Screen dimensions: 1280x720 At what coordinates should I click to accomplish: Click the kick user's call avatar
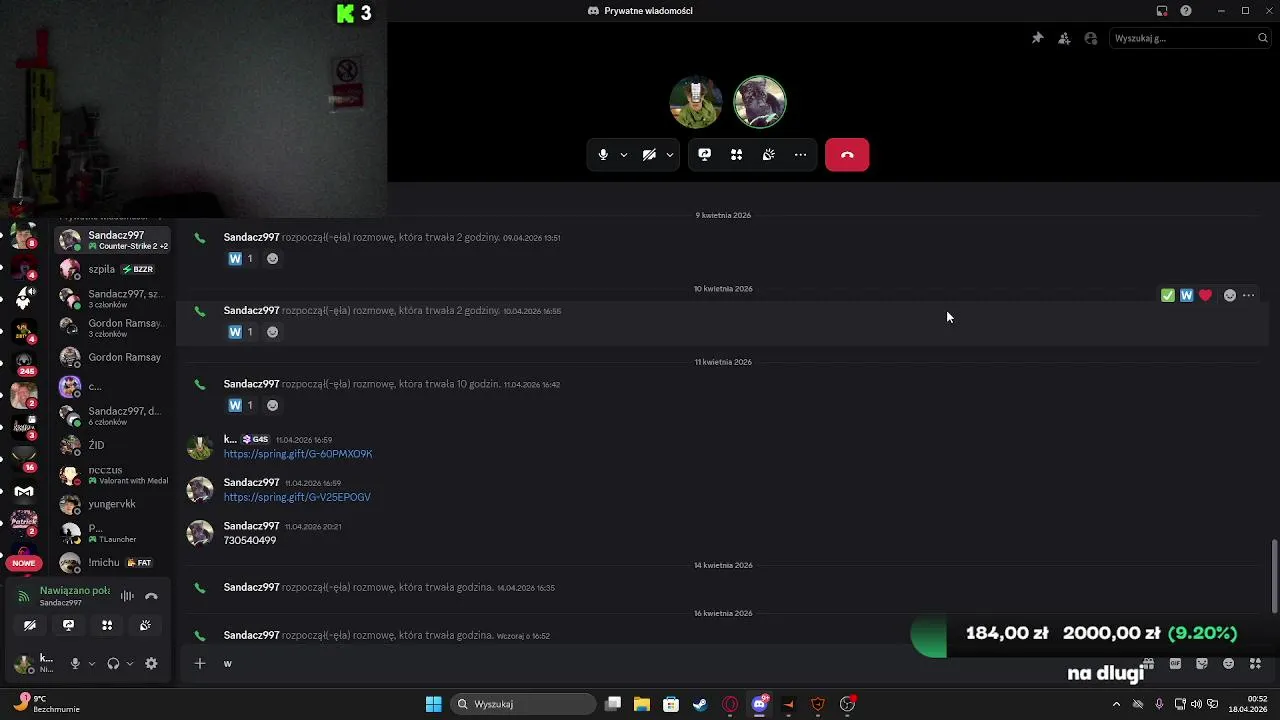695,102
